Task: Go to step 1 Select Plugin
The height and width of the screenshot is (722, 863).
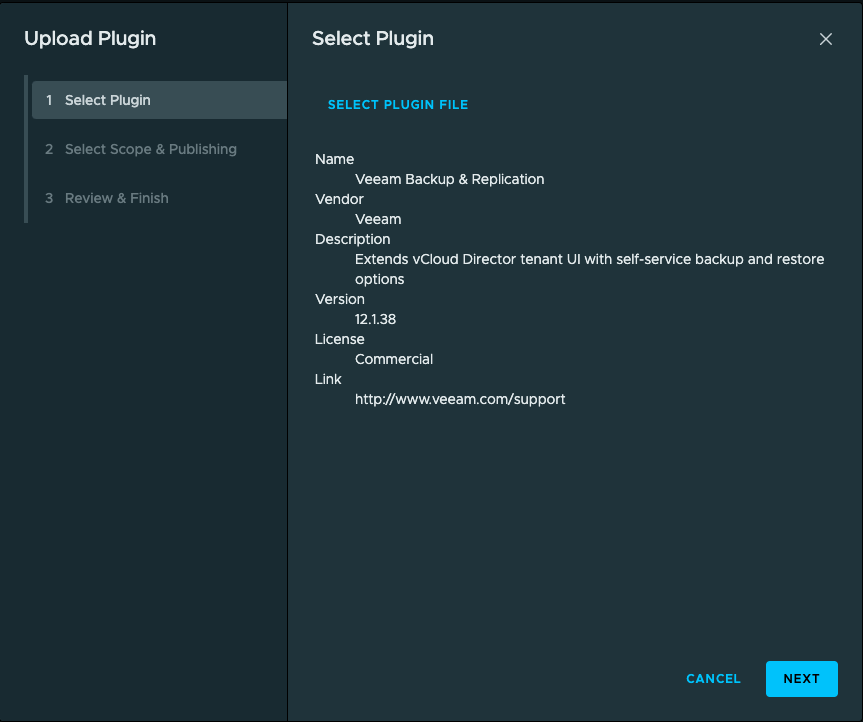Action: click(159, 100)
